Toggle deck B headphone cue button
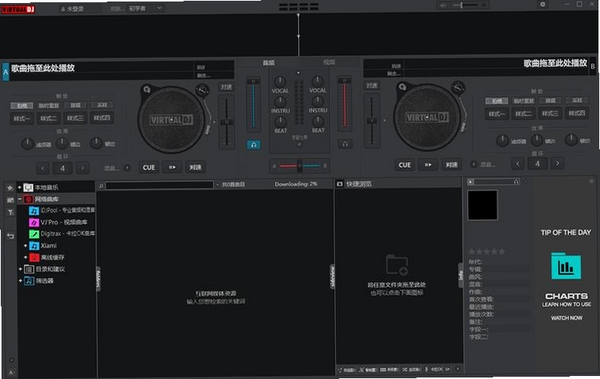 (x=345, y=144)
